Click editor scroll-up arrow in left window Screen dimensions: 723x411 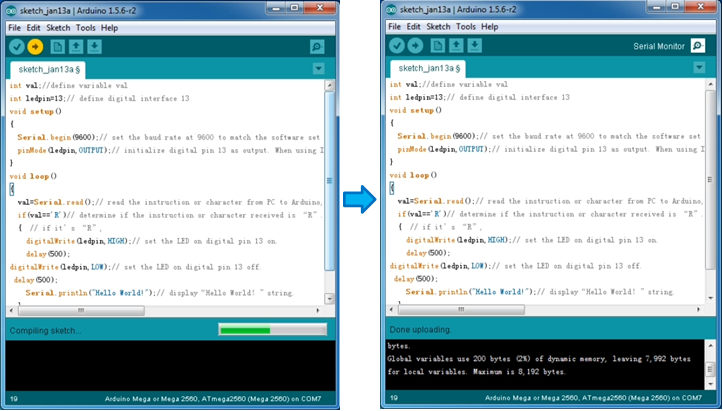point(329,85)
